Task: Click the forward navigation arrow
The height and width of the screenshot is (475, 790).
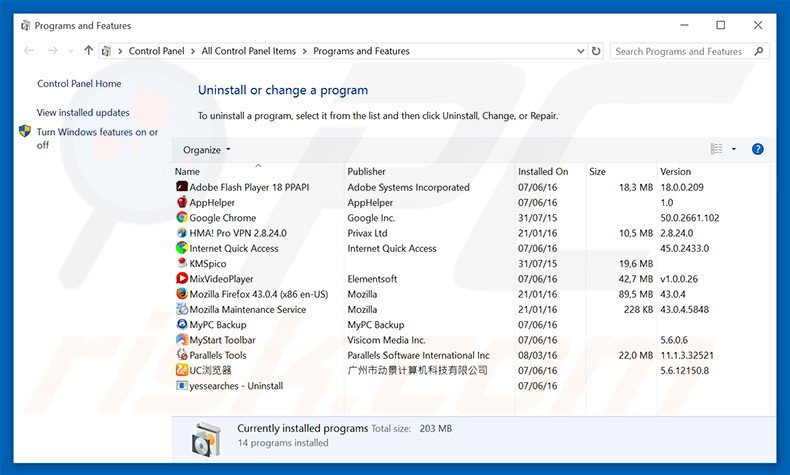Action: click(52, 50)
